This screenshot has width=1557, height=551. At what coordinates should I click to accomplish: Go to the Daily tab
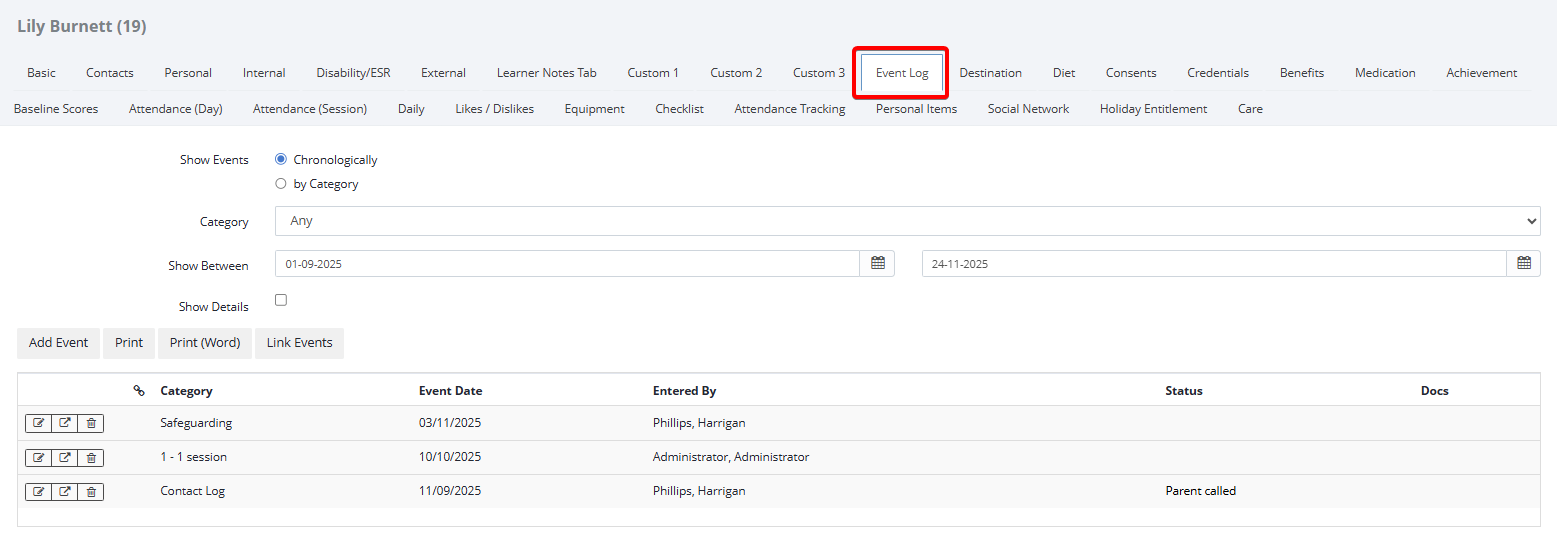coord(411,109)
